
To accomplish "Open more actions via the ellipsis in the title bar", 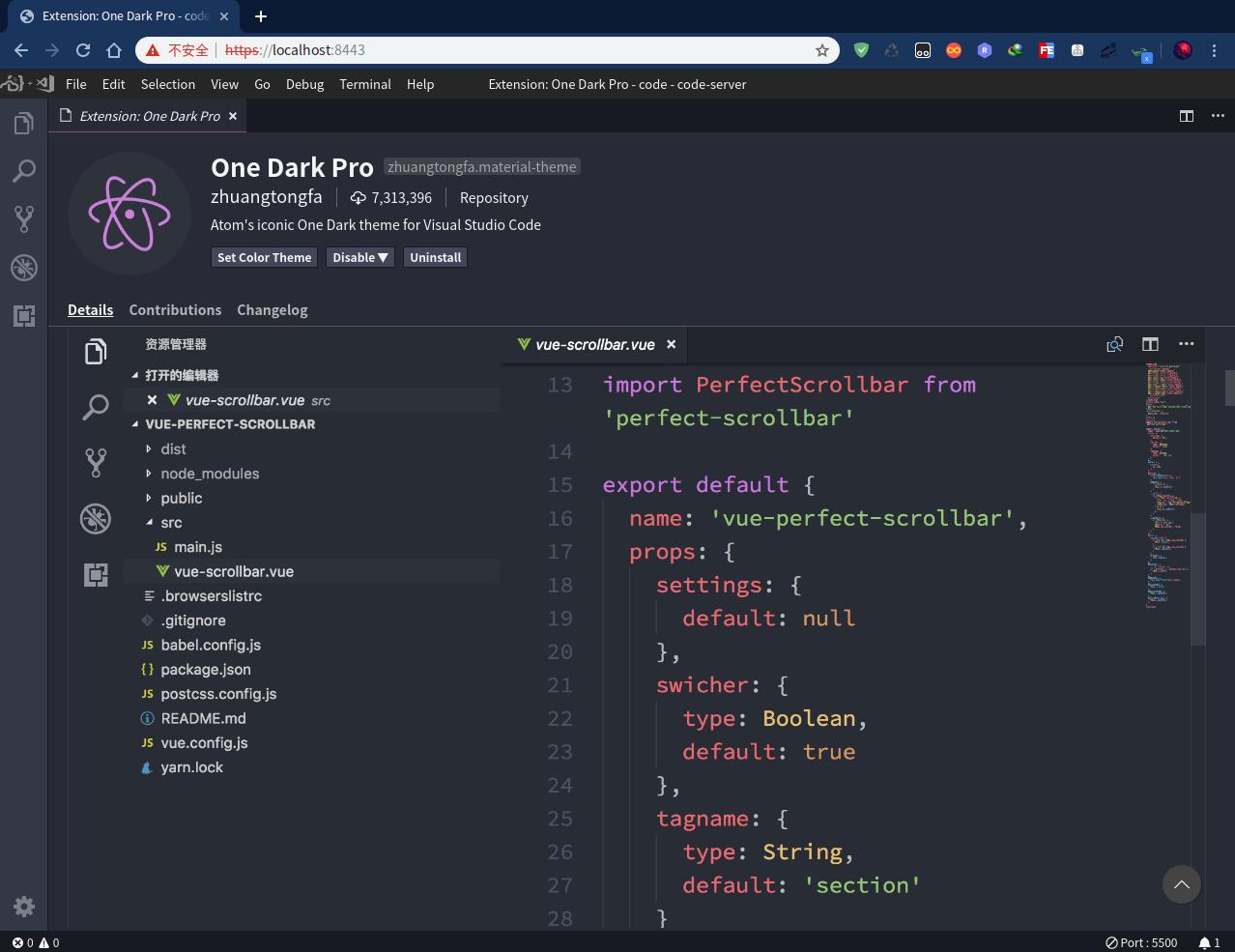I will (1218, 116).
